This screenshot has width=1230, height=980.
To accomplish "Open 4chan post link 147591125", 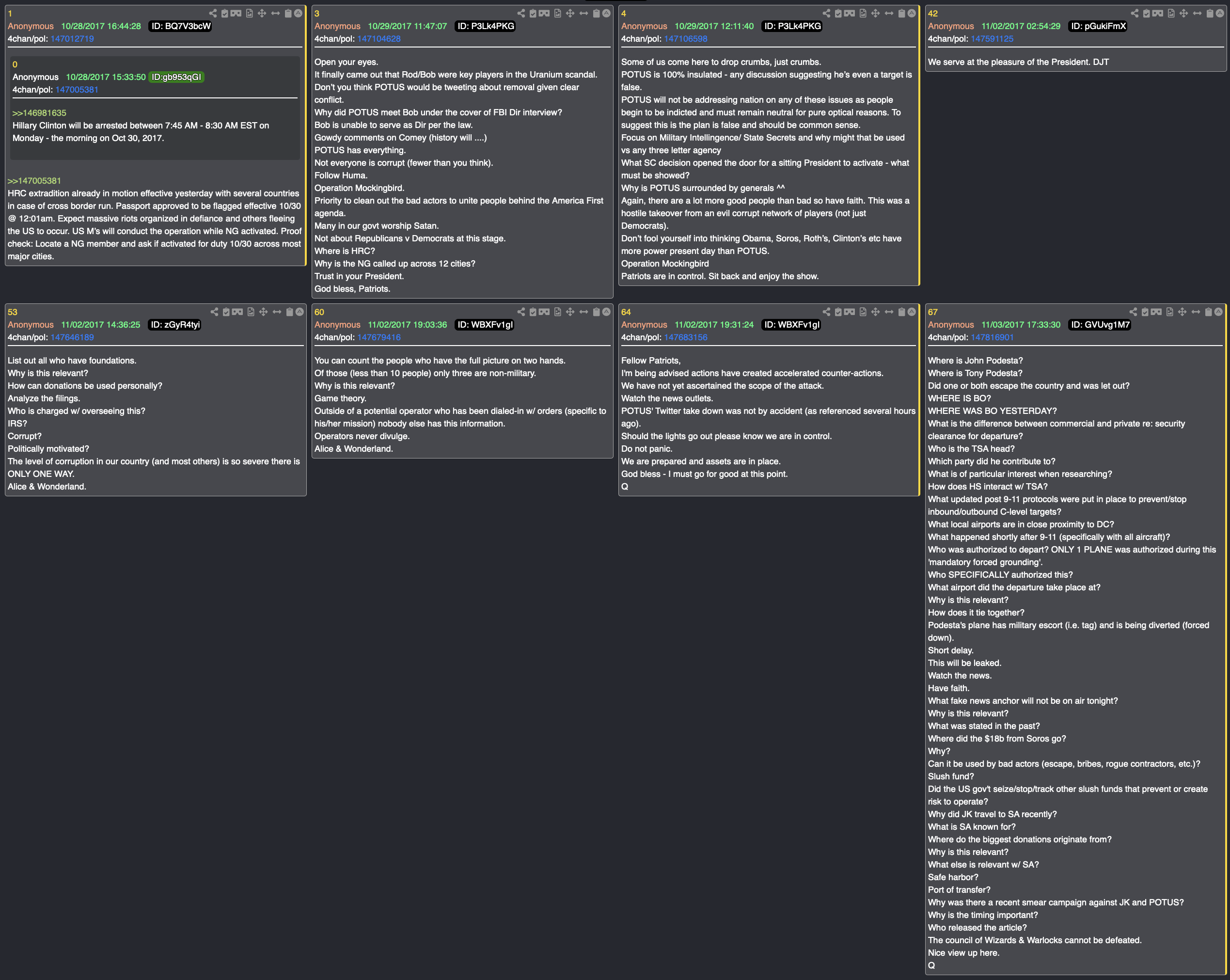I will click(x=992, y=39).
